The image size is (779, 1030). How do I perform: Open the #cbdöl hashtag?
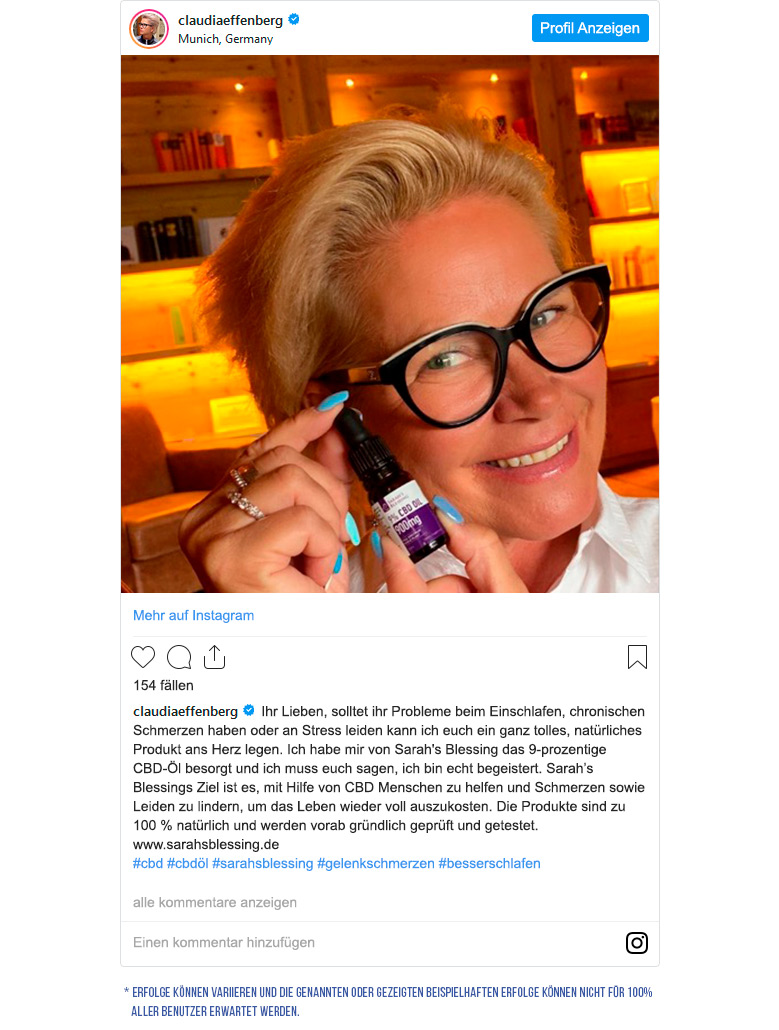coord(188,863)
